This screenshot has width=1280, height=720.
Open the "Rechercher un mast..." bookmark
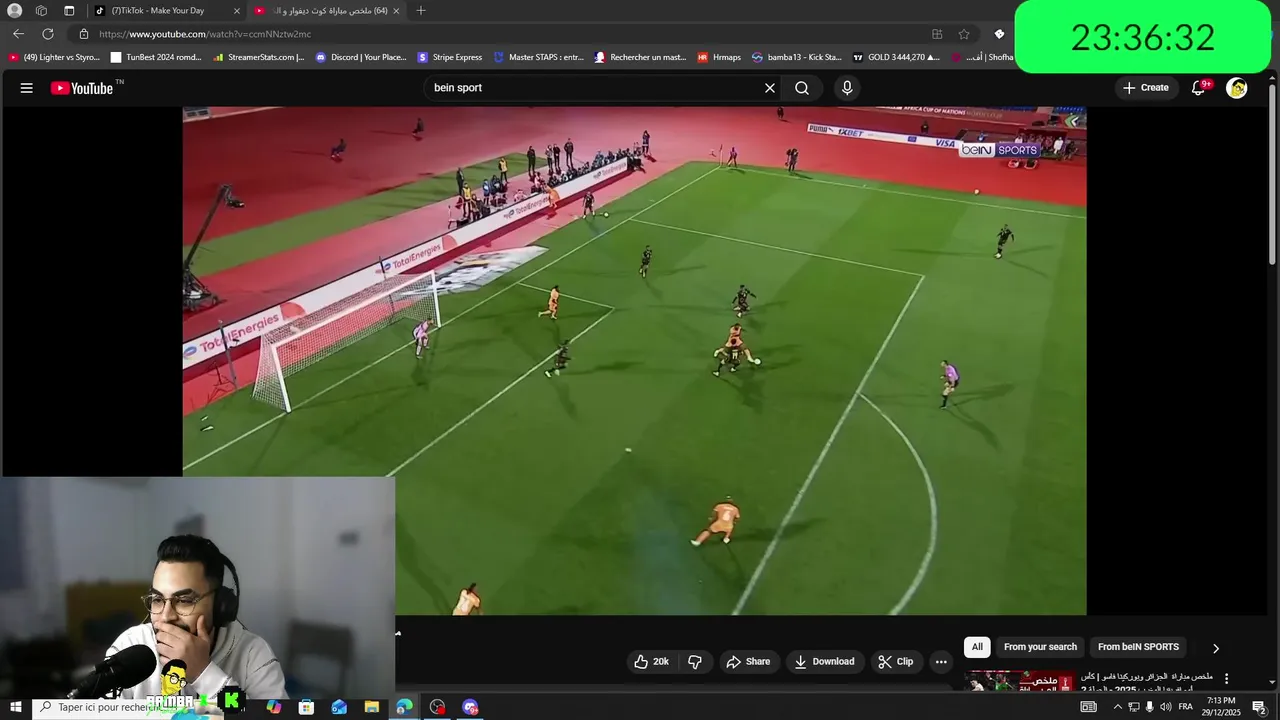tap(640, 57)
